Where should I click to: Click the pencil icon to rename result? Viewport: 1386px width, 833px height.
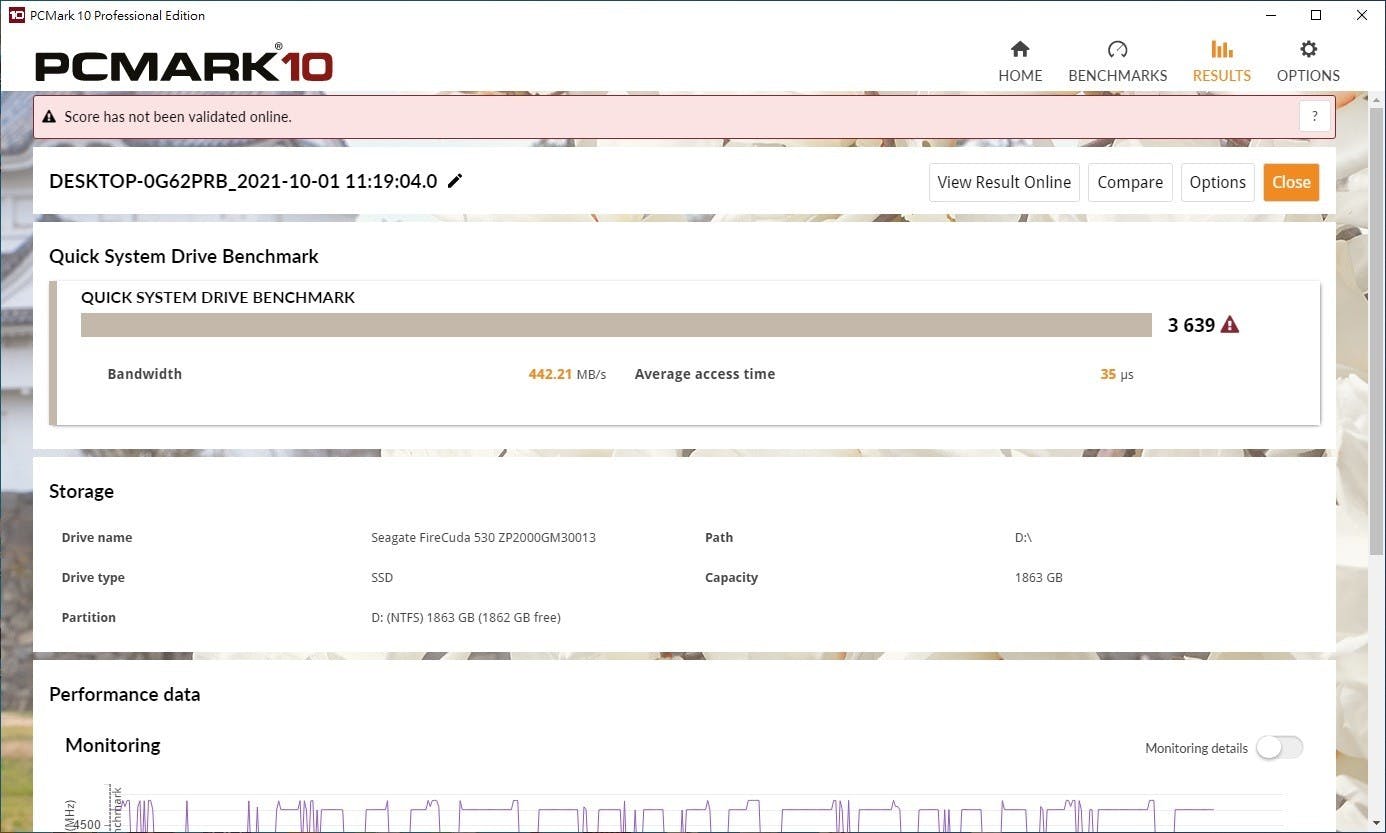tap(455, 181)
